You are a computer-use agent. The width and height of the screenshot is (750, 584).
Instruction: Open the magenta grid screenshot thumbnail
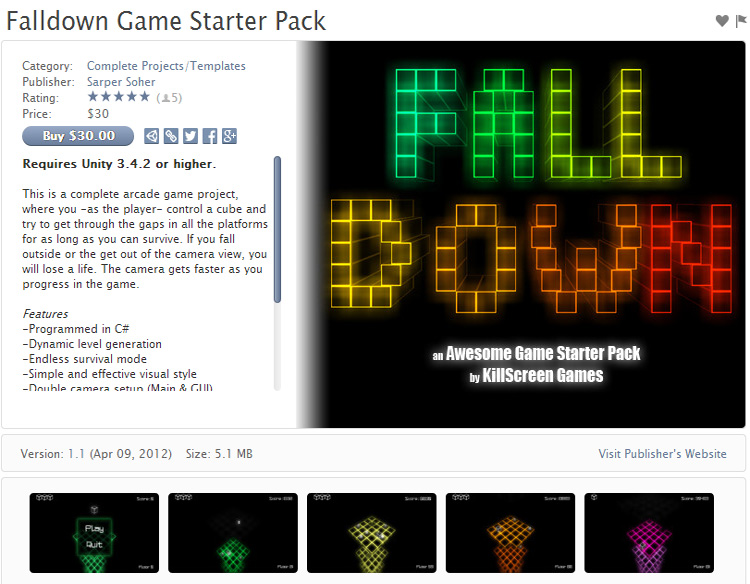(x=649, y=533)
